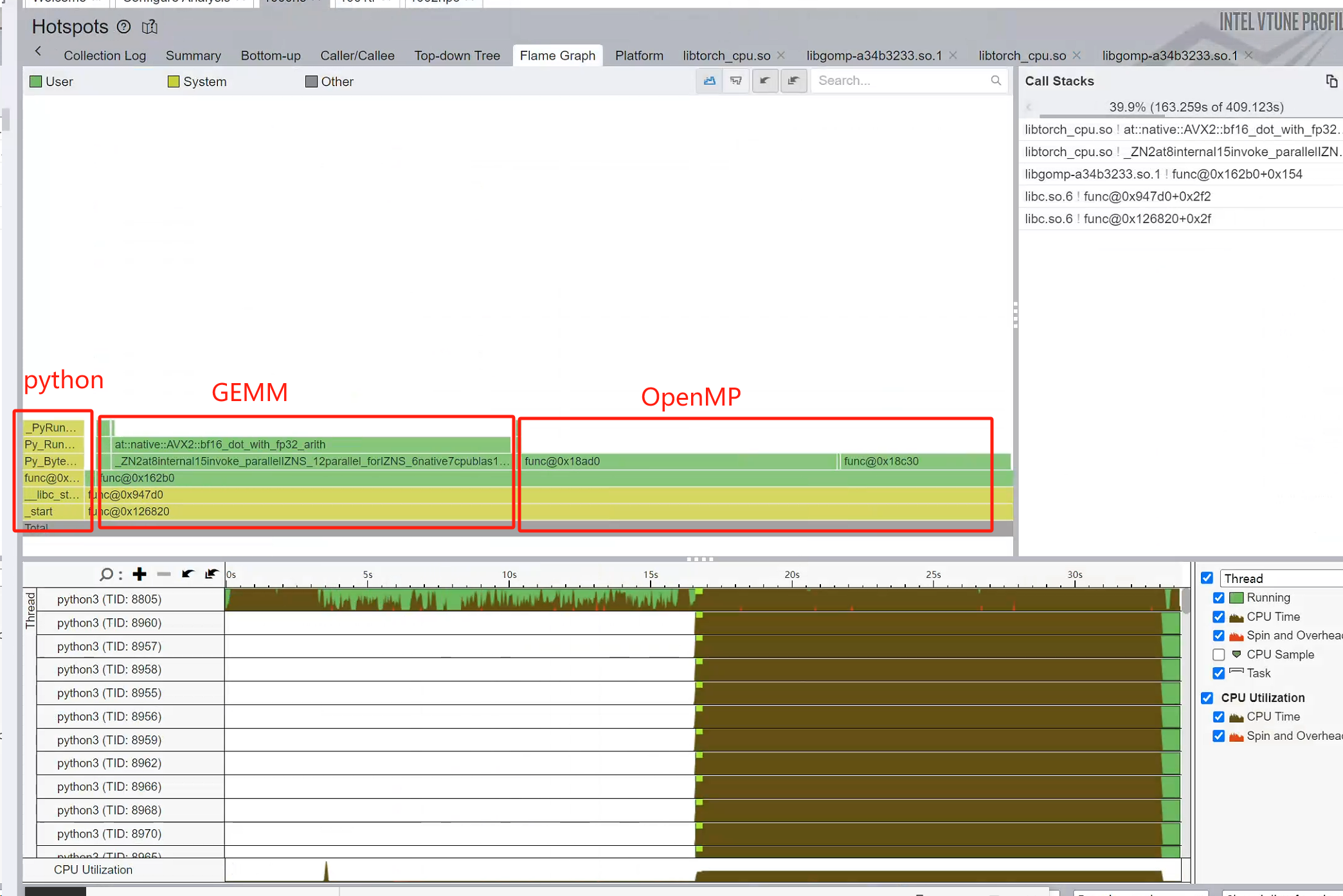Click the System legend color swatch
The width and height of the screenshot is (1343, 896).
tap(173, 82)
